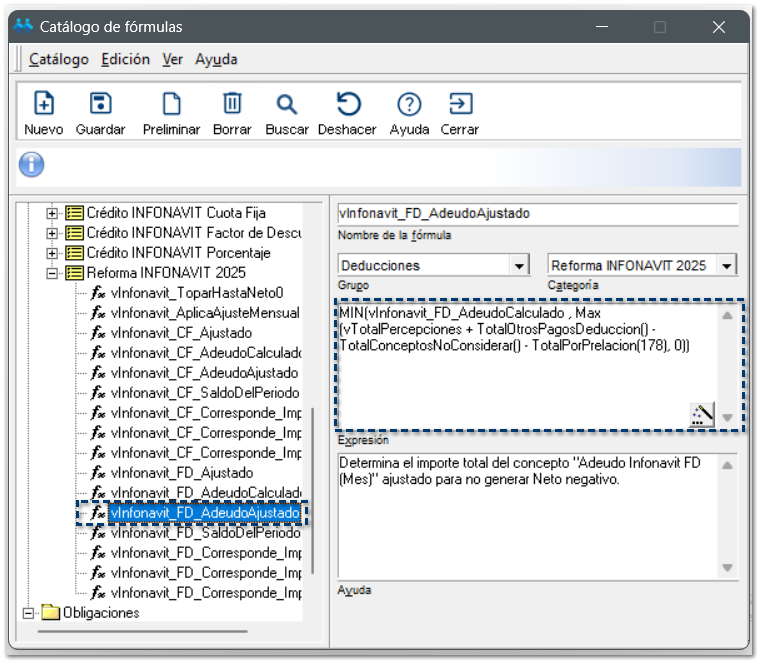Delete formula with Borrar icon
The image size is (761, 664).
(232, 104)
